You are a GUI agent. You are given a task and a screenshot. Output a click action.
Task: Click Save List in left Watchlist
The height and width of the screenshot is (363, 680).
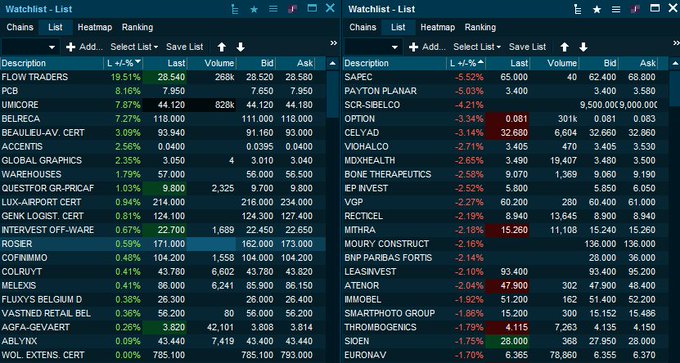(185, 47)
